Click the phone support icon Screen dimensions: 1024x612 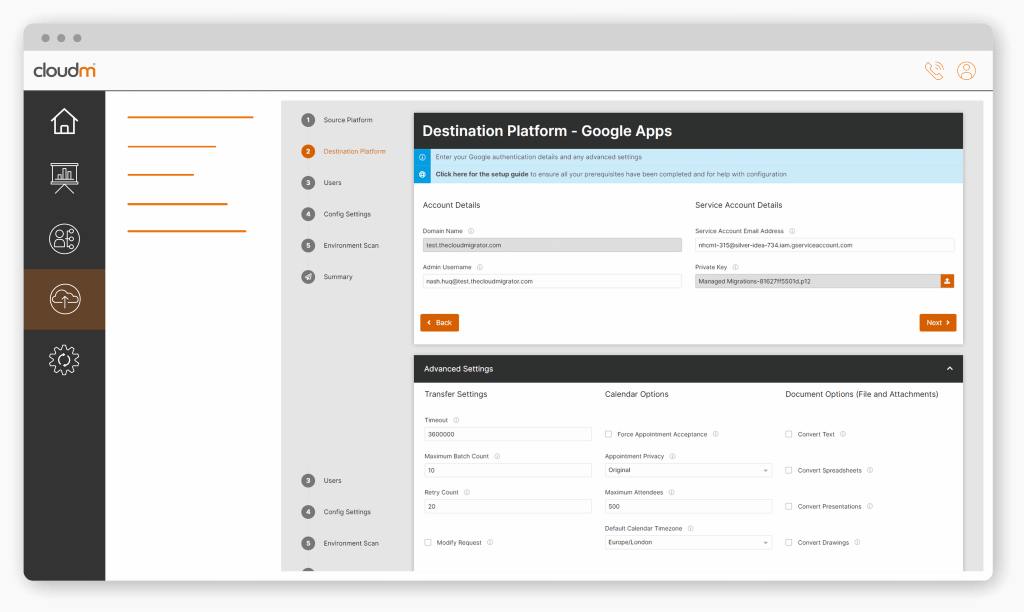(x=934, y=71)
